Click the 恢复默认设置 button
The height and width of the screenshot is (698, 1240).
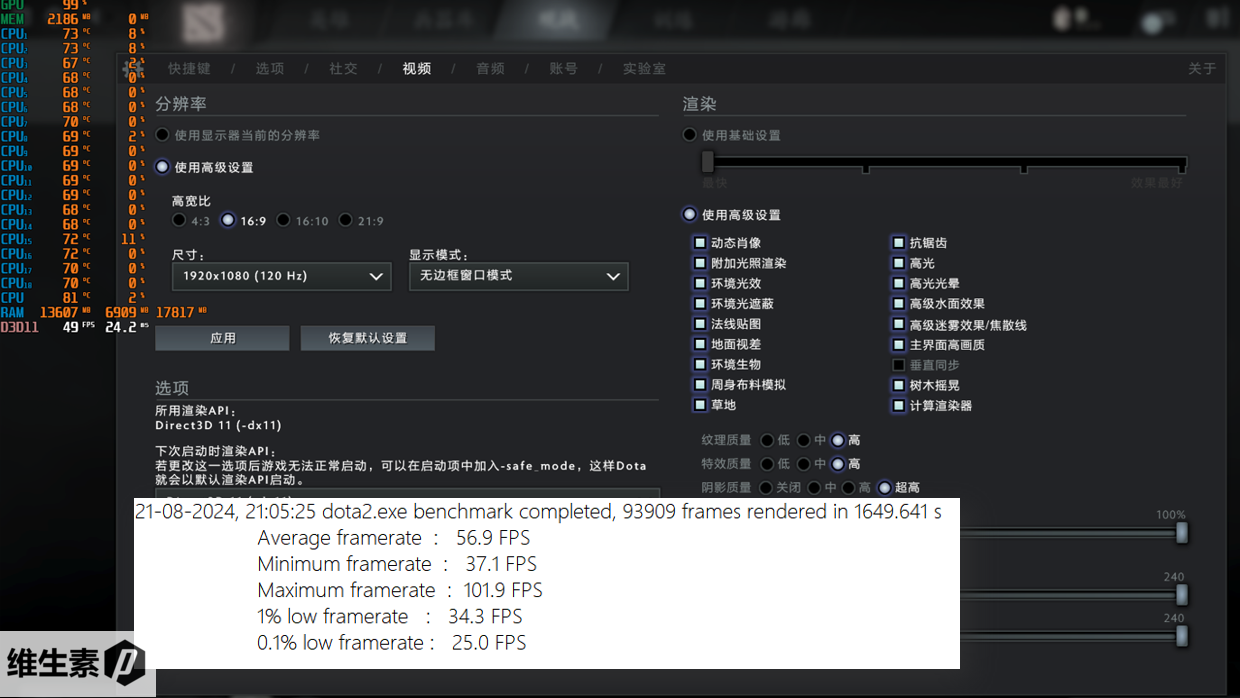(367, 338)
